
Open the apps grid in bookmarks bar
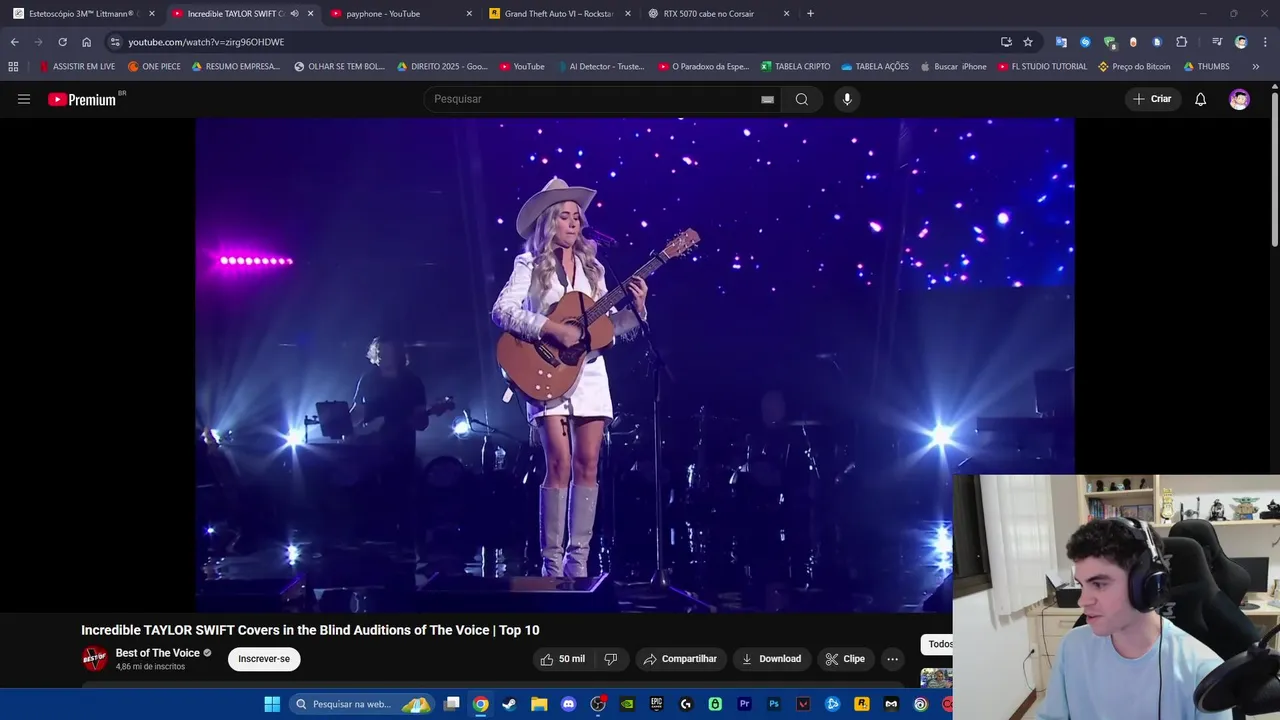tap(13, 67)
